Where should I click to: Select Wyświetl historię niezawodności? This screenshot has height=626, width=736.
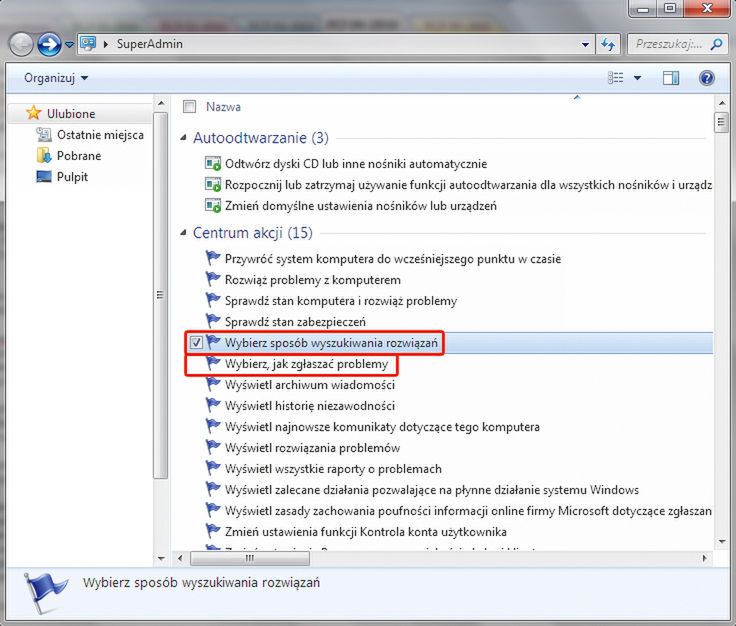point(310,406)
